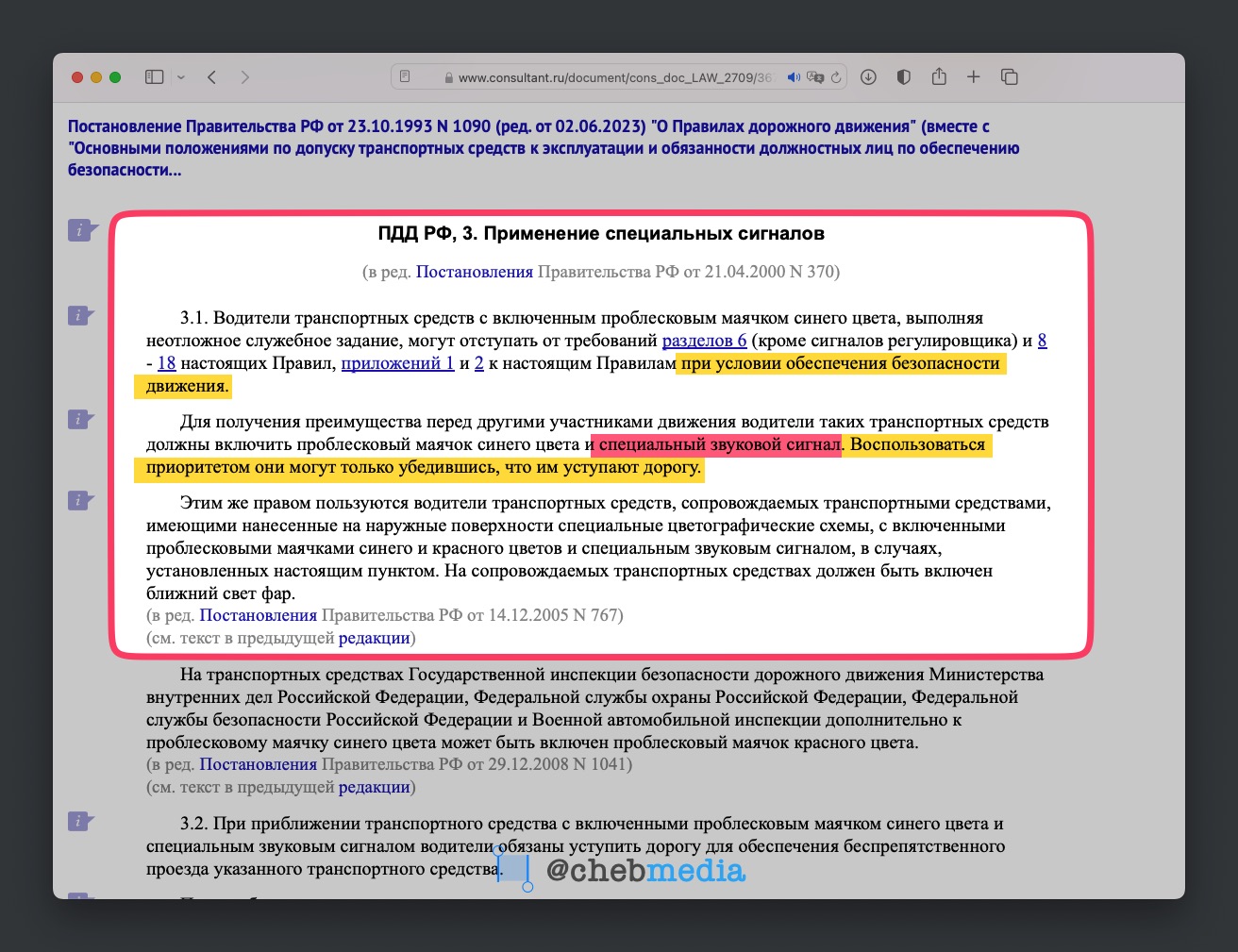Click the info flag beside 'Для получения преимущества'

[81, 419]
